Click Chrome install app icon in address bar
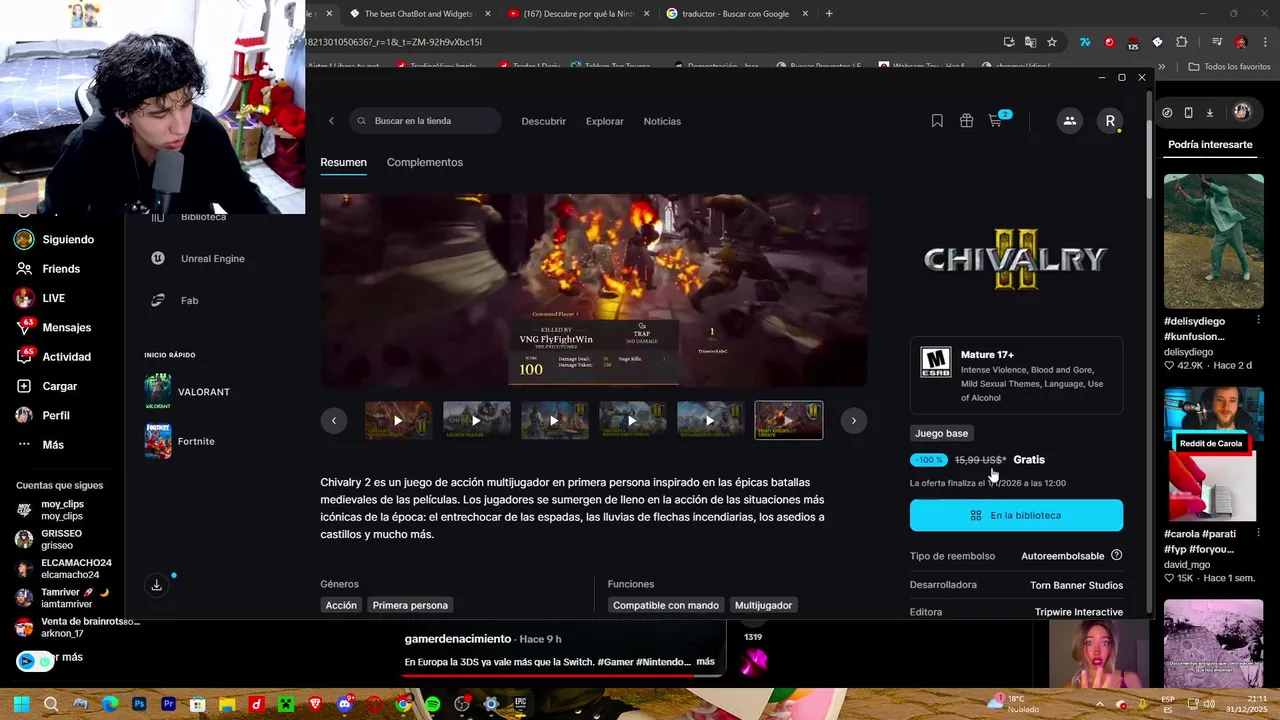This screenshot has width=1280, height=720. click(x=1009, y=42)
